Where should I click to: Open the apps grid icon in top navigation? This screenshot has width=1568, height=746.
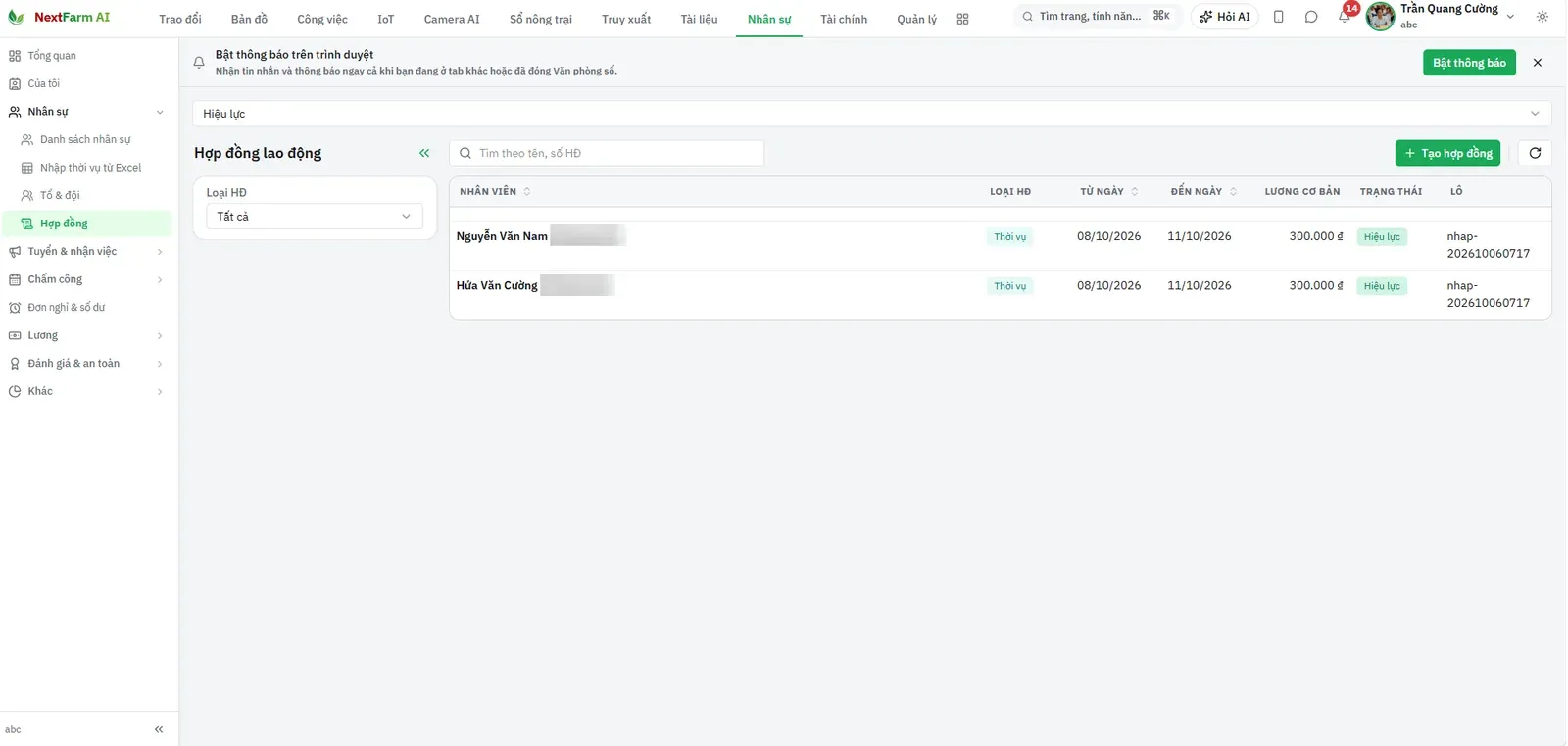[962, 19]
